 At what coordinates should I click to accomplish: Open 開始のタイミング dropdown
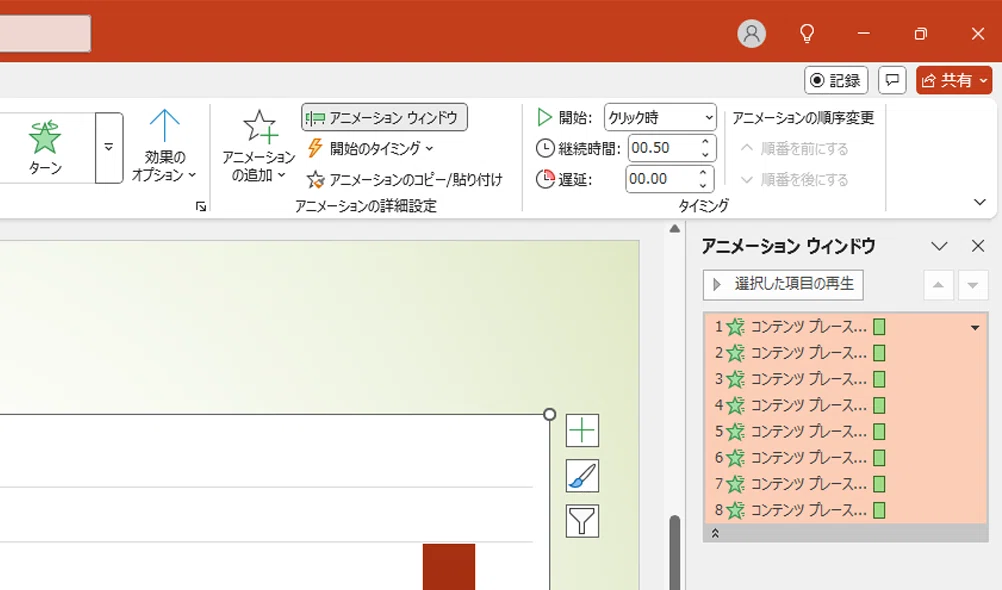tap(371, 148)
